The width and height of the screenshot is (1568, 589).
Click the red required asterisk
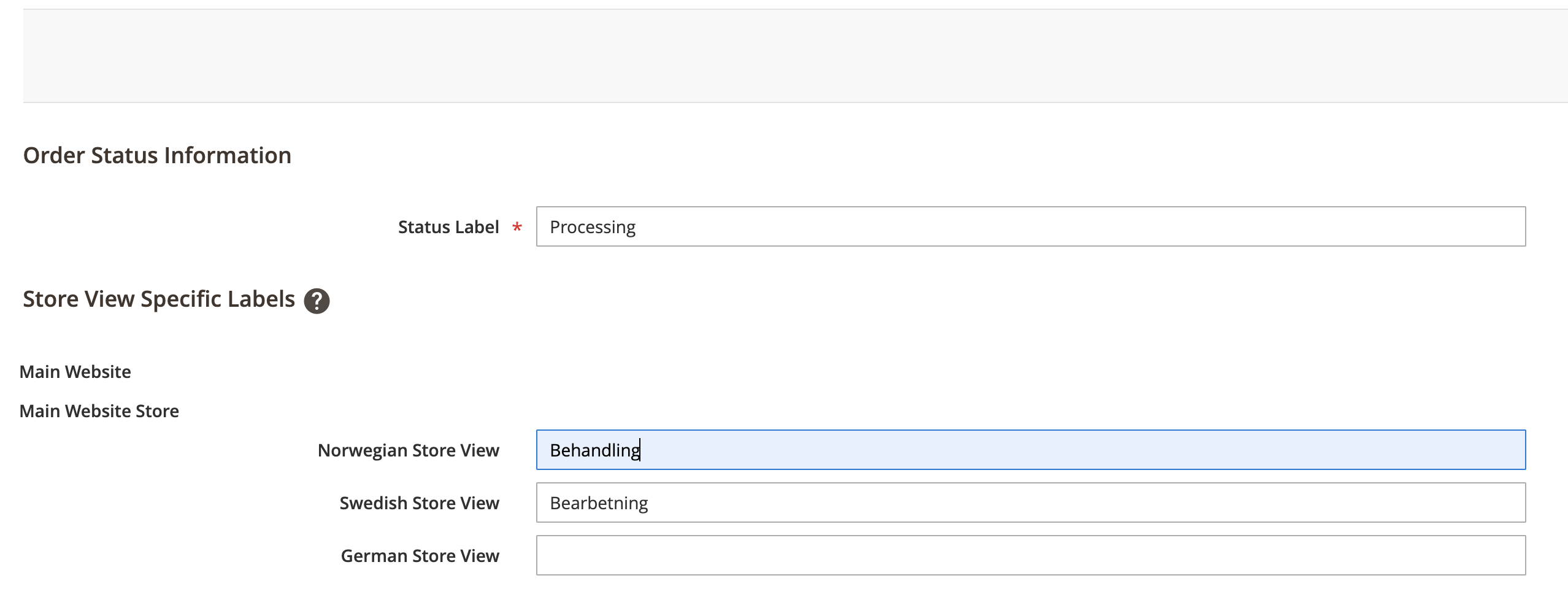517,228
